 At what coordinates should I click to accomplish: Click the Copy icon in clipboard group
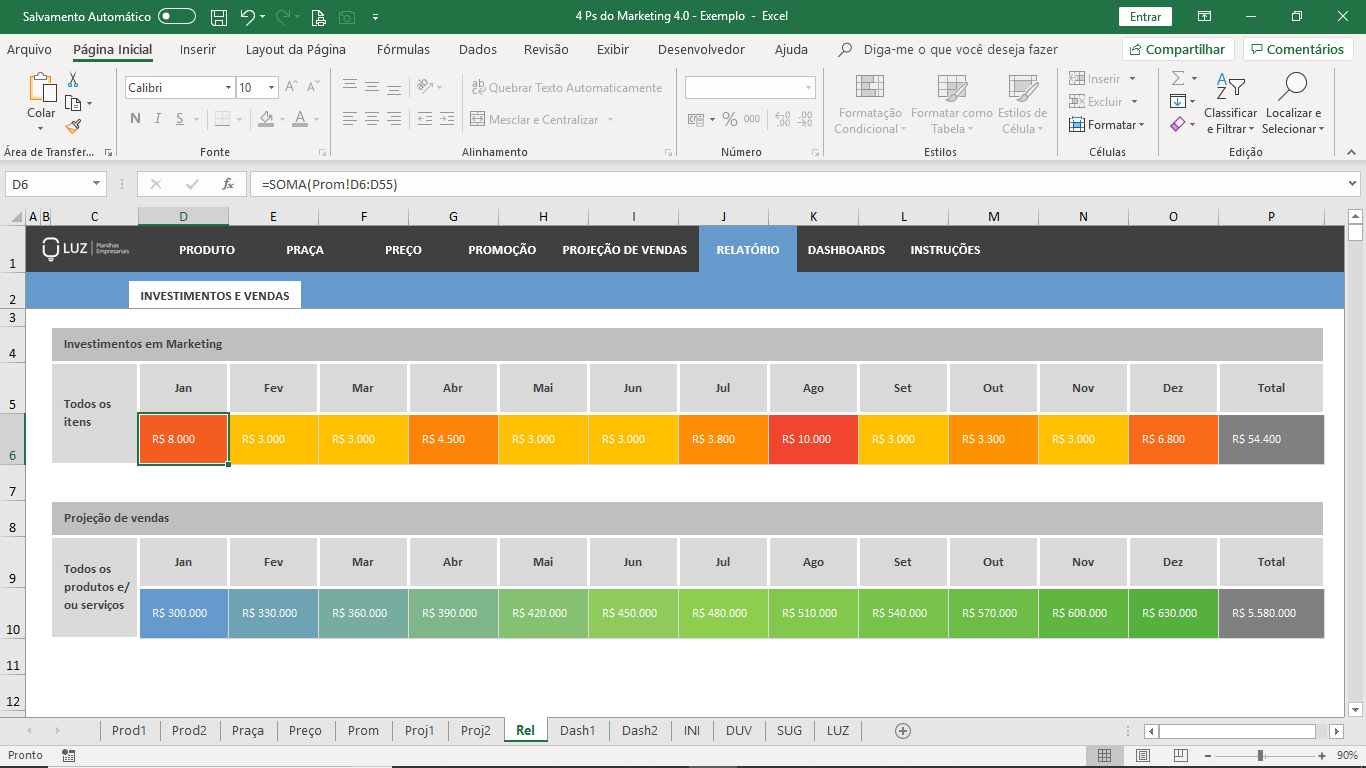pyautogui.click(x=73, y=103)
